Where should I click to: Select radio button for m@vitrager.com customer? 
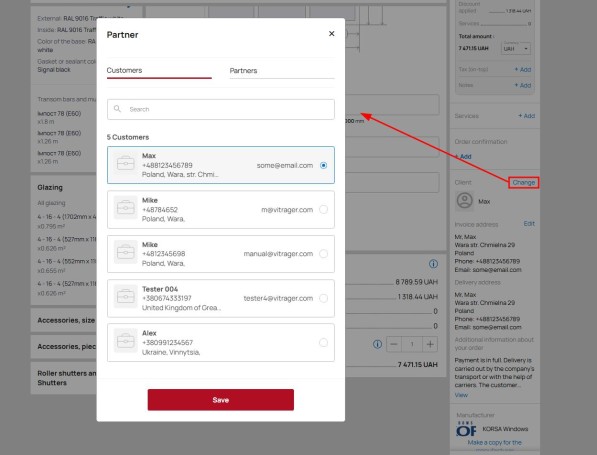click(x=323, y=209)
